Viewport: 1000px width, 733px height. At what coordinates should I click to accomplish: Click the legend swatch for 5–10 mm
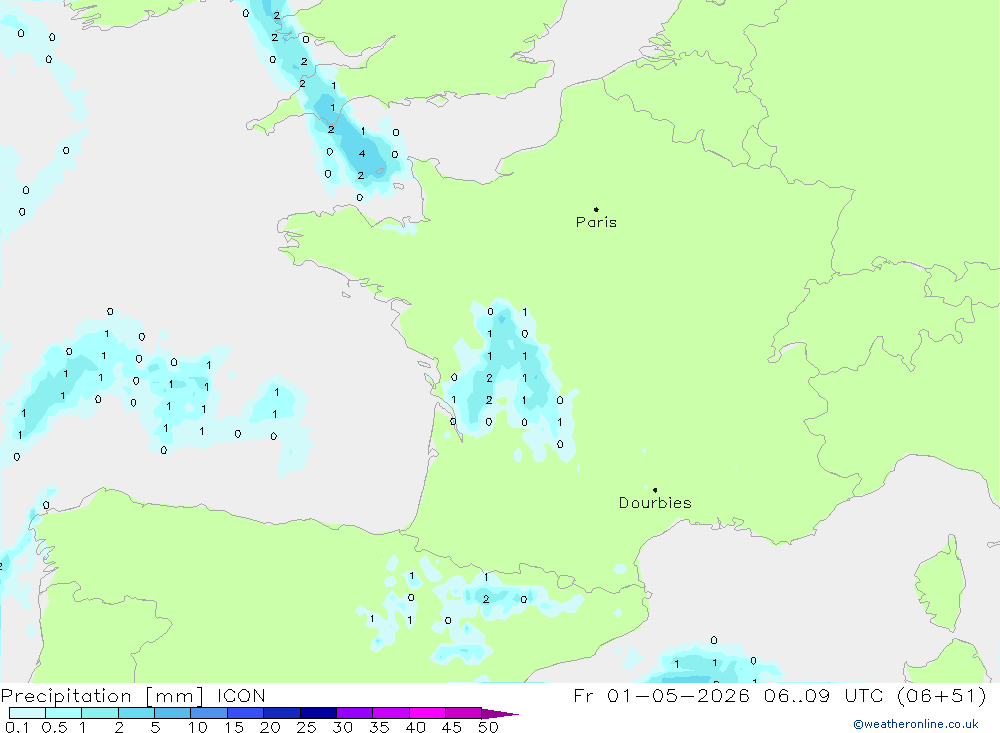pos(173,713)
